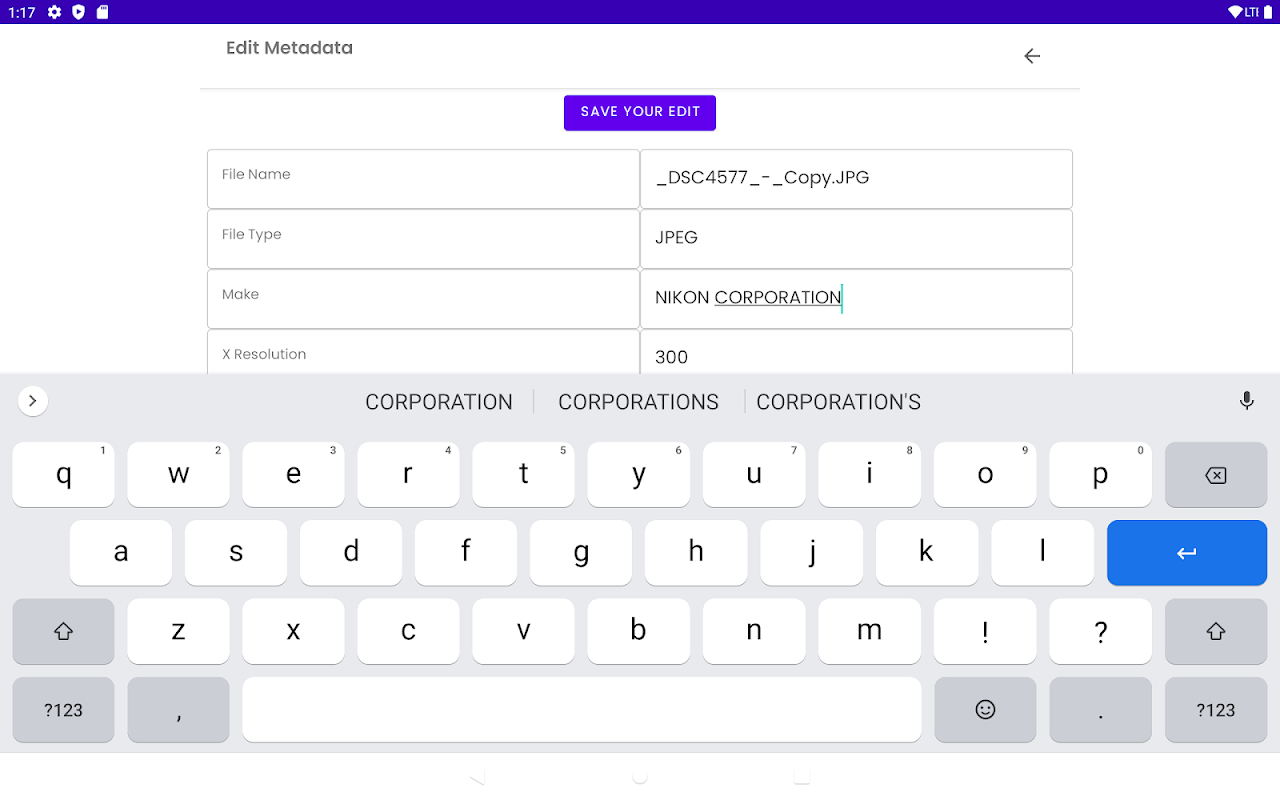Tap the x key

pos(293,631)
